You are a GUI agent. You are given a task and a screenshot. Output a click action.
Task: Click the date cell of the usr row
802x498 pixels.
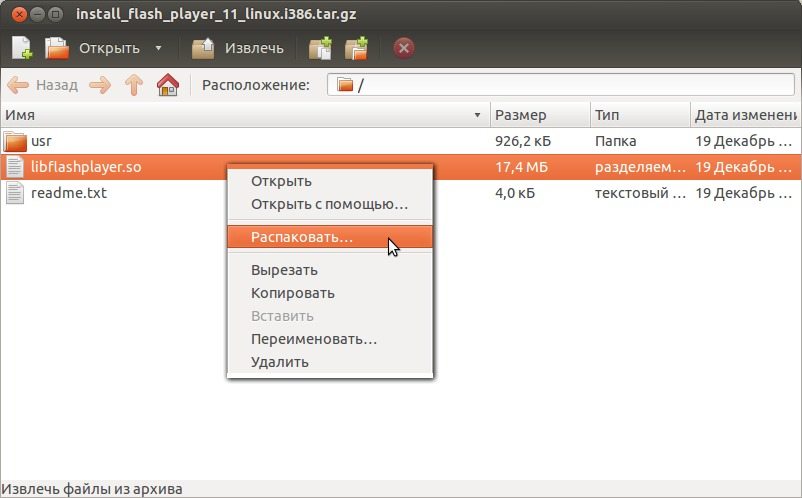click(x=743, y=141)
